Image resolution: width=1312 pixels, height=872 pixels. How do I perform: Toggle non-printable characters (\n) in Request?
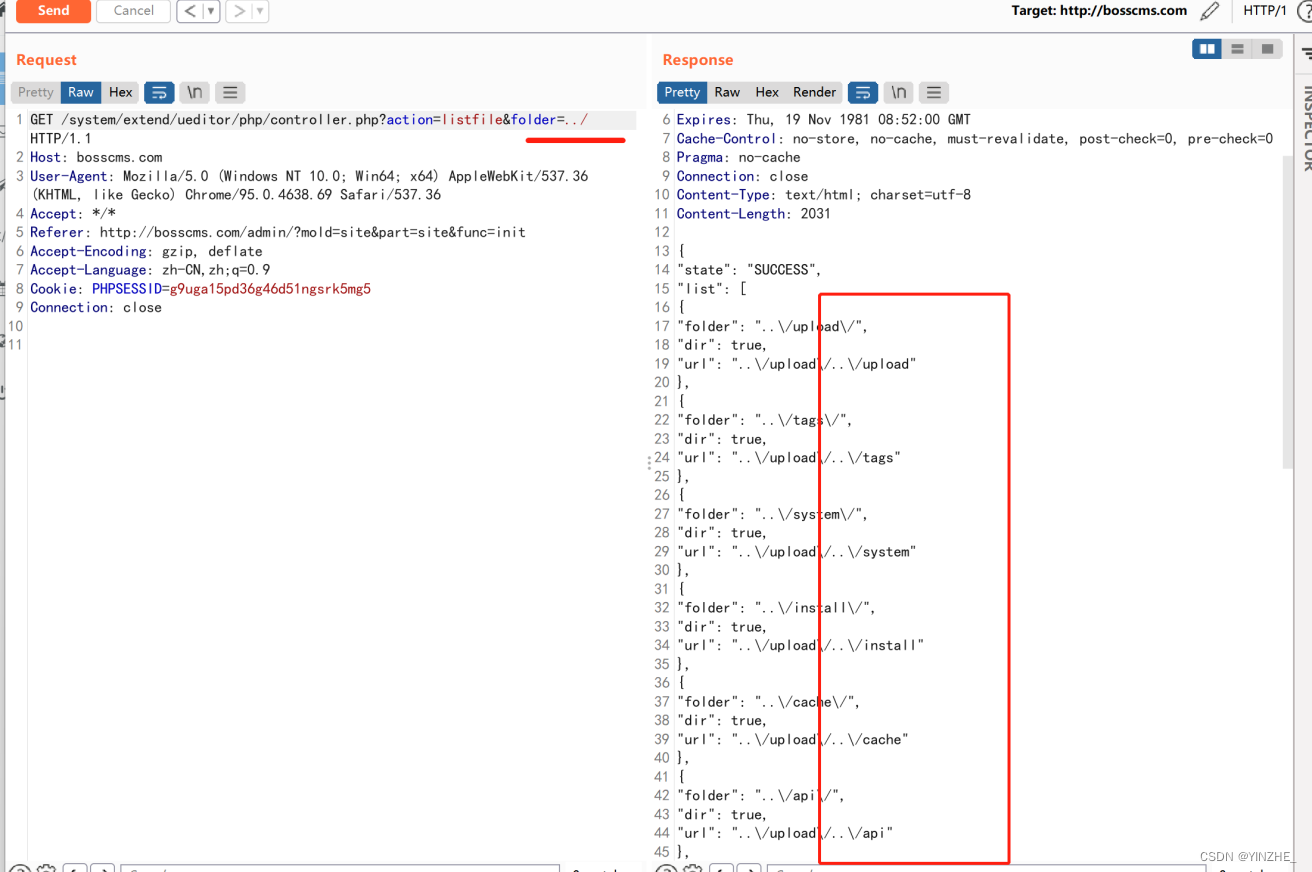click(x=195, y=92)
